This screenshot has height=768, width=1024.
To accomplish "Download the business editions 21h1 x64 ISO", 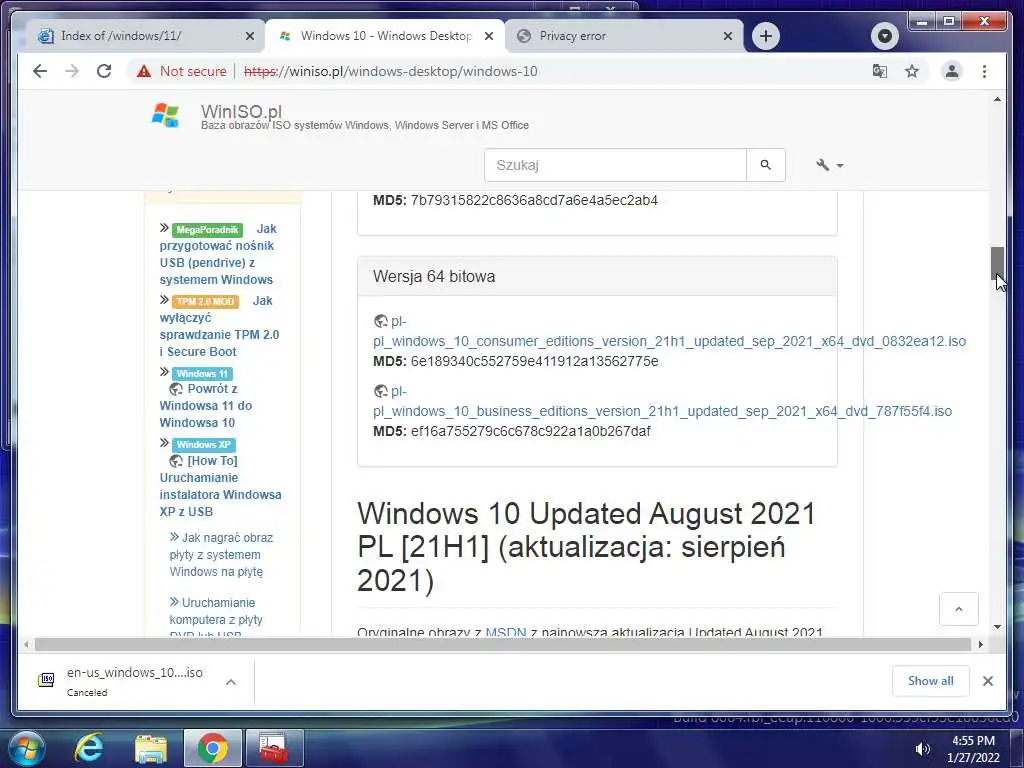I will 662,411.
